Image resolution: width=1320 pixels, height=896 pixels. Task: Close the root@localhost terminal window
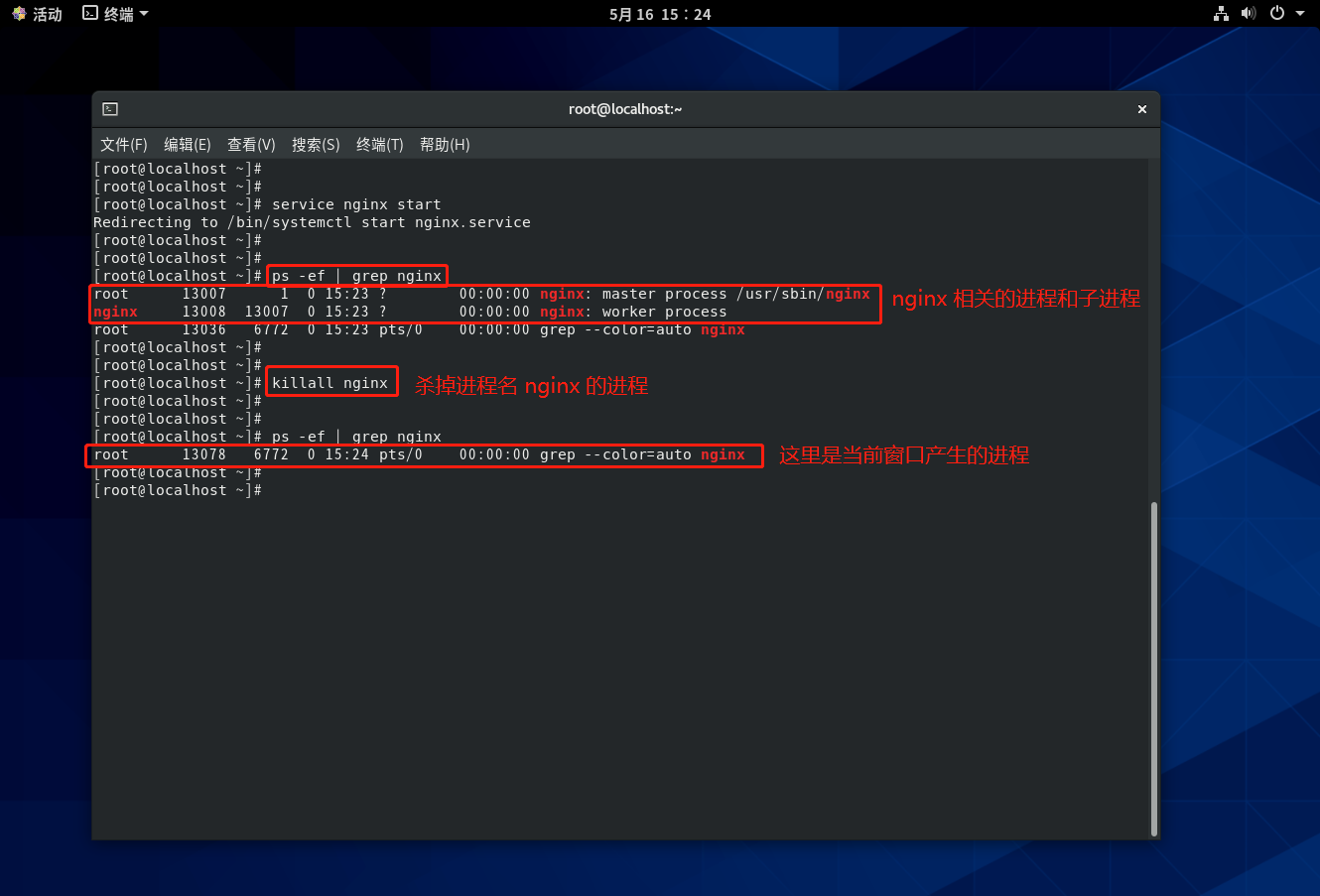[1142, 109]
